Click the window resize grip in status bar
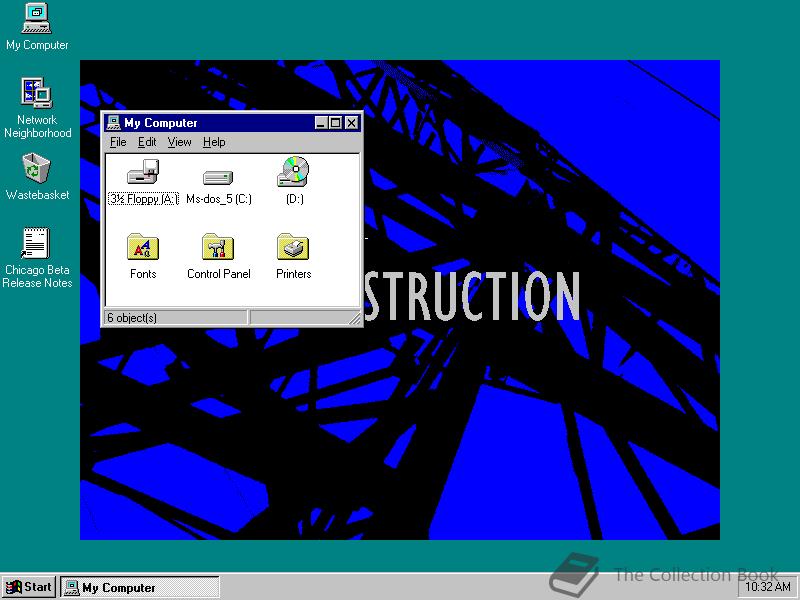800x600 pixels. click(x=355, y=319)
